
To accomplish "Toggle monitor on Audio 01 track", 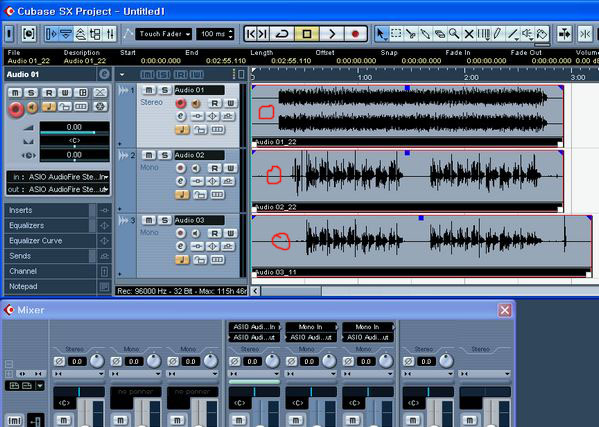I will [196, 103].
